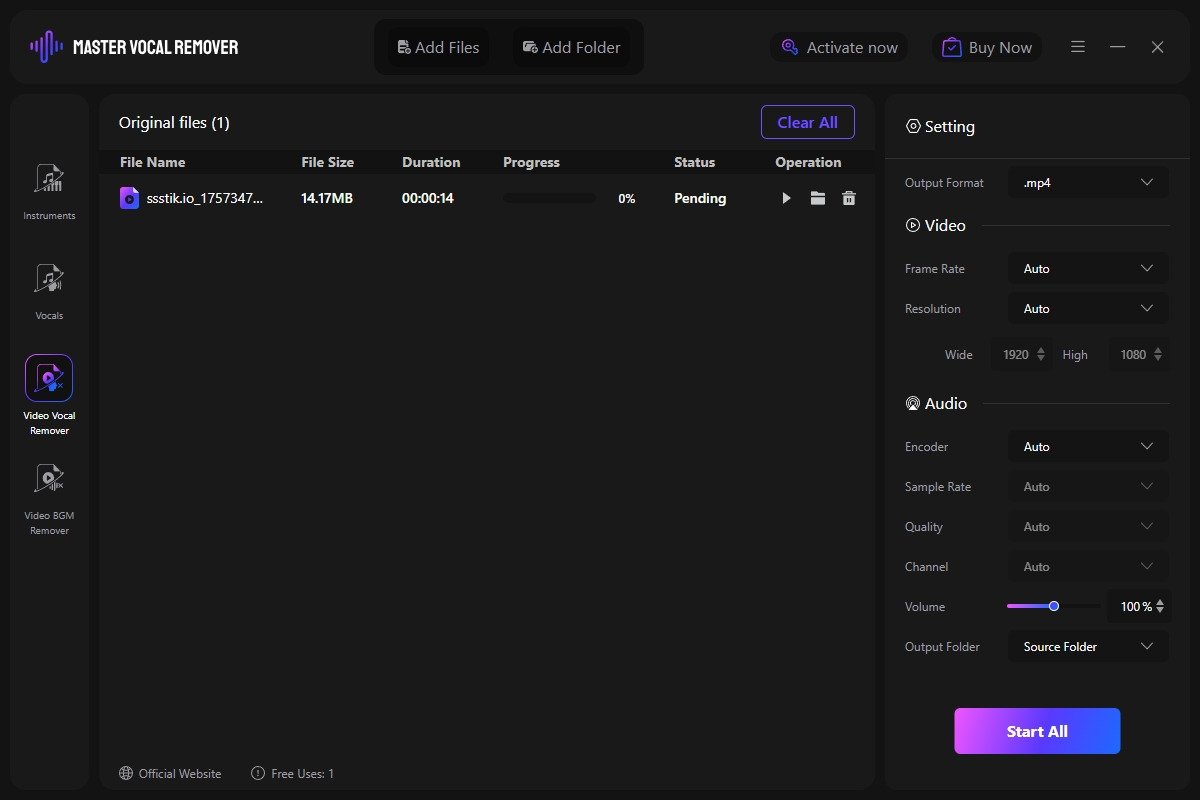Open file's folder icon in Operation column
1200x800 pixels.
tap(818, 199)
